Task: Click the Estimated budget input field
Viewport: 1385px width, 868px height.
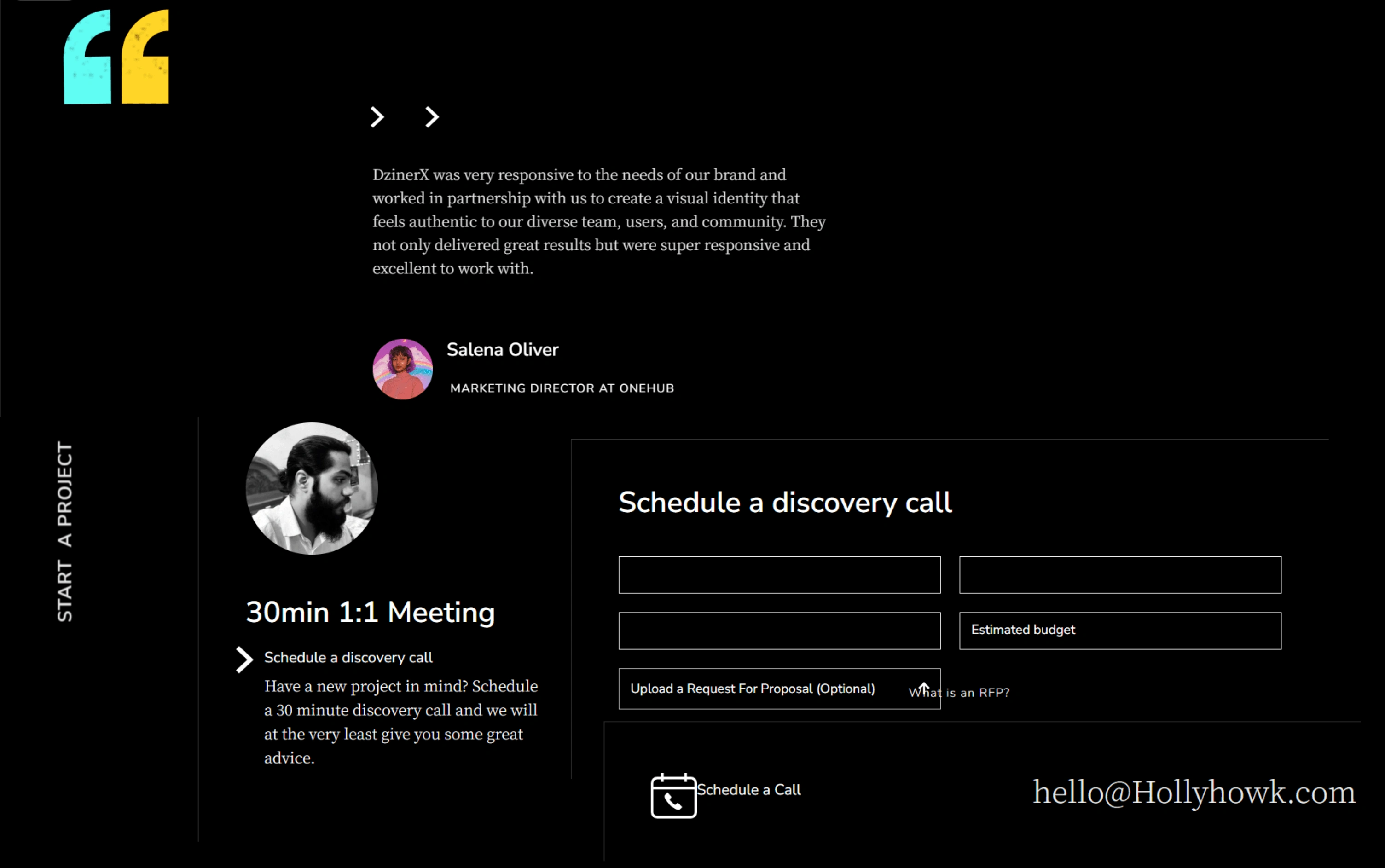Action: tap(1120, 630)
